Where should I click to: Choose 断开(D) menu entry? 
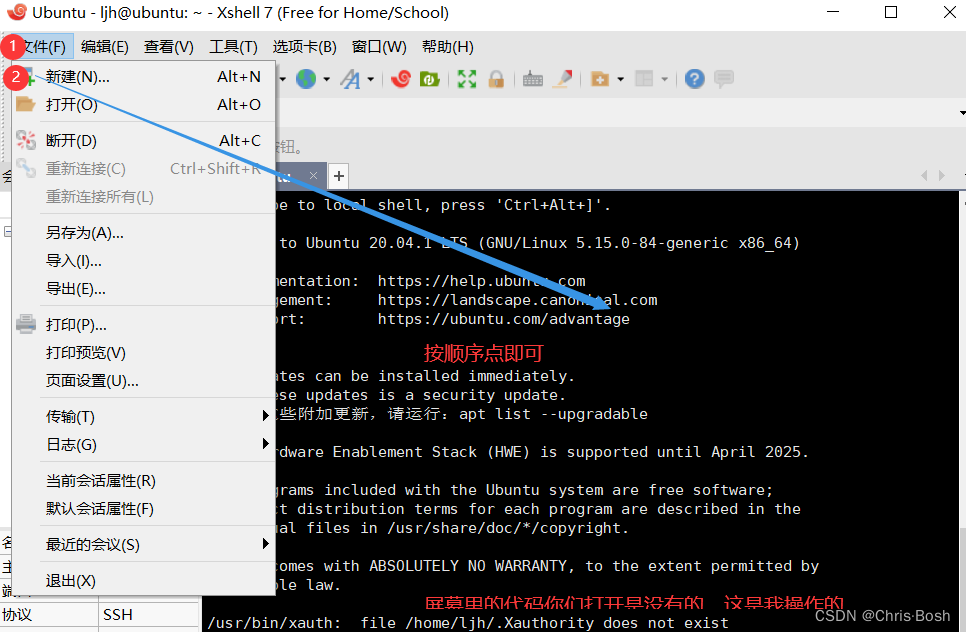pos(144,140)
